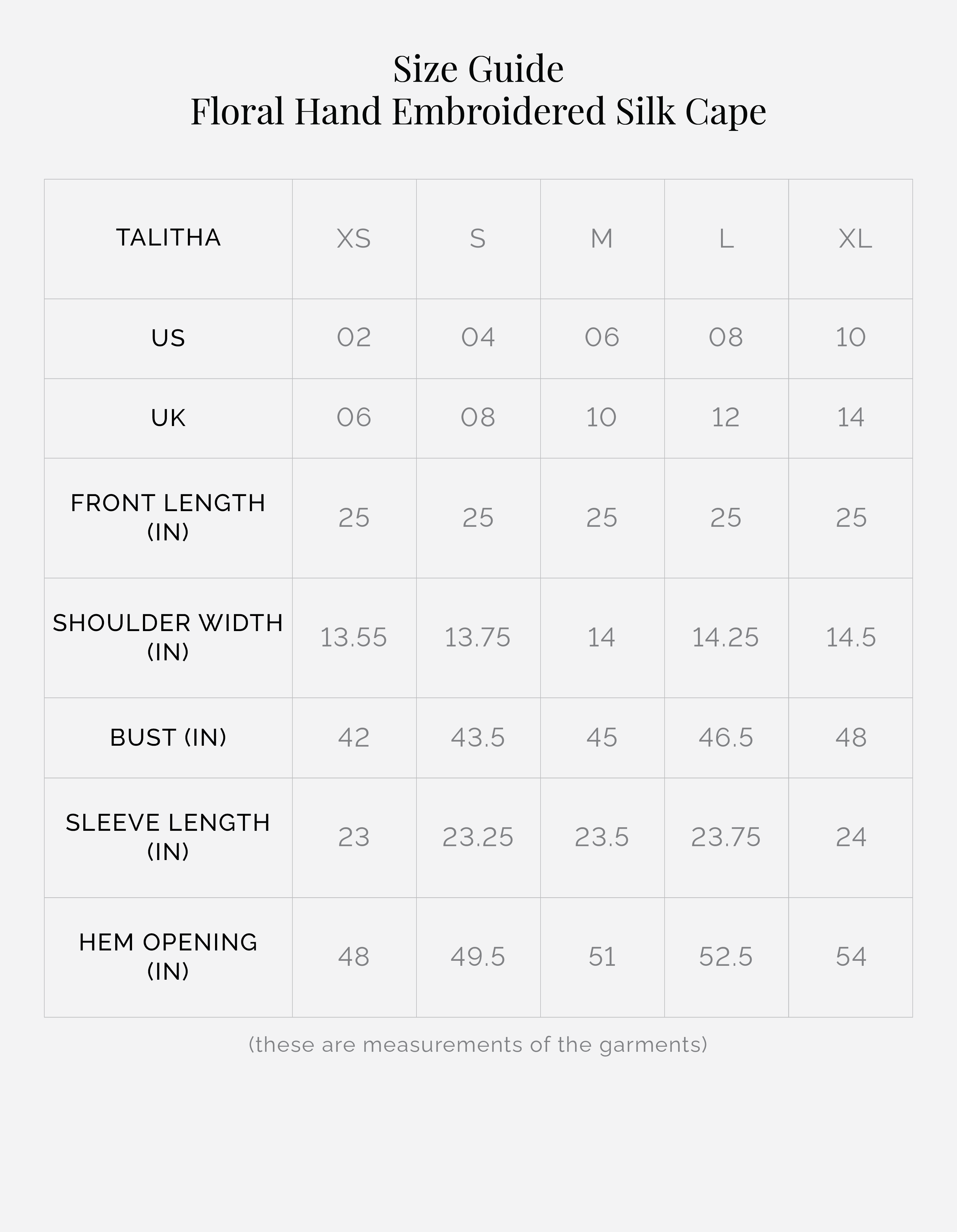Select the US size 04 cell
The image size is (957, 1232).
[478, 337]
